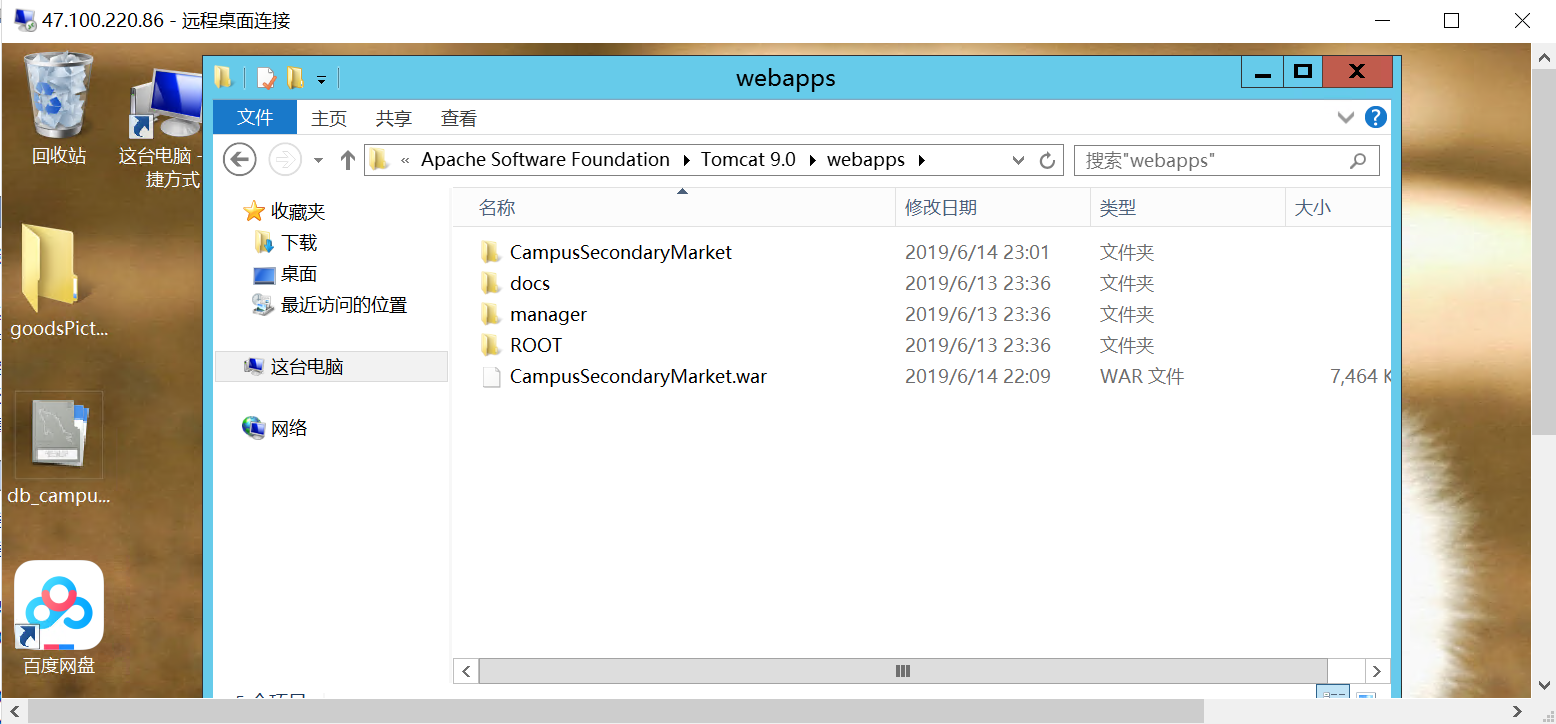
Task: Click the ROOT folder icon
Action: click(x=490, y=345)
